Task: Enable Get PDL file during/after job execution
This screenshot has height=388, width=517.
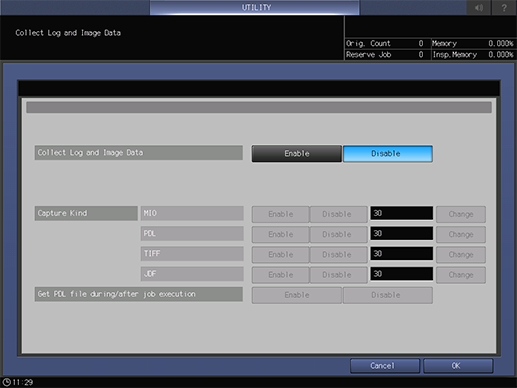Action: click(297, 295)
